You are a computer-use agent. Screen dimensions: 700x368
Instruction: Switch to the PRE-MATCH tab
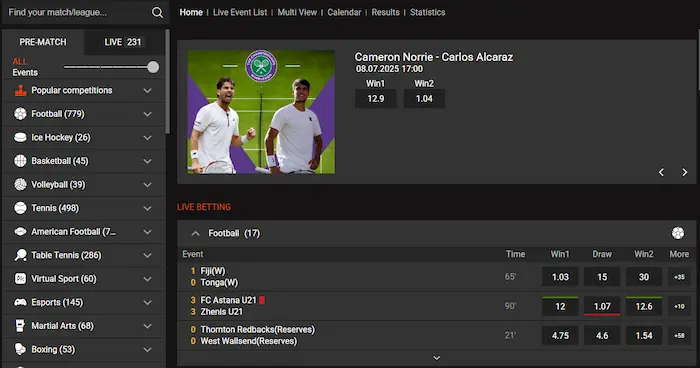tap(43, 42)
